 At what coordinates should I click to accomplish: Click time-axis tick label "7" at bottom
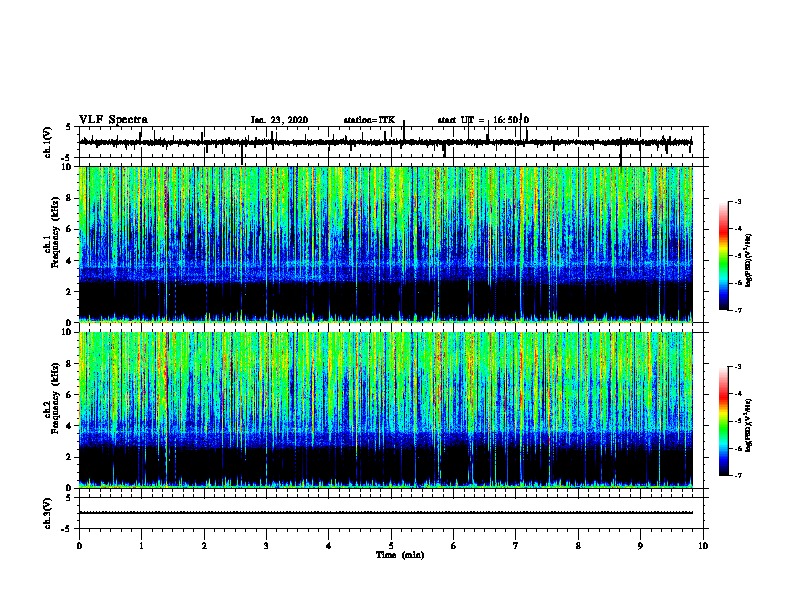pos(516,546)
